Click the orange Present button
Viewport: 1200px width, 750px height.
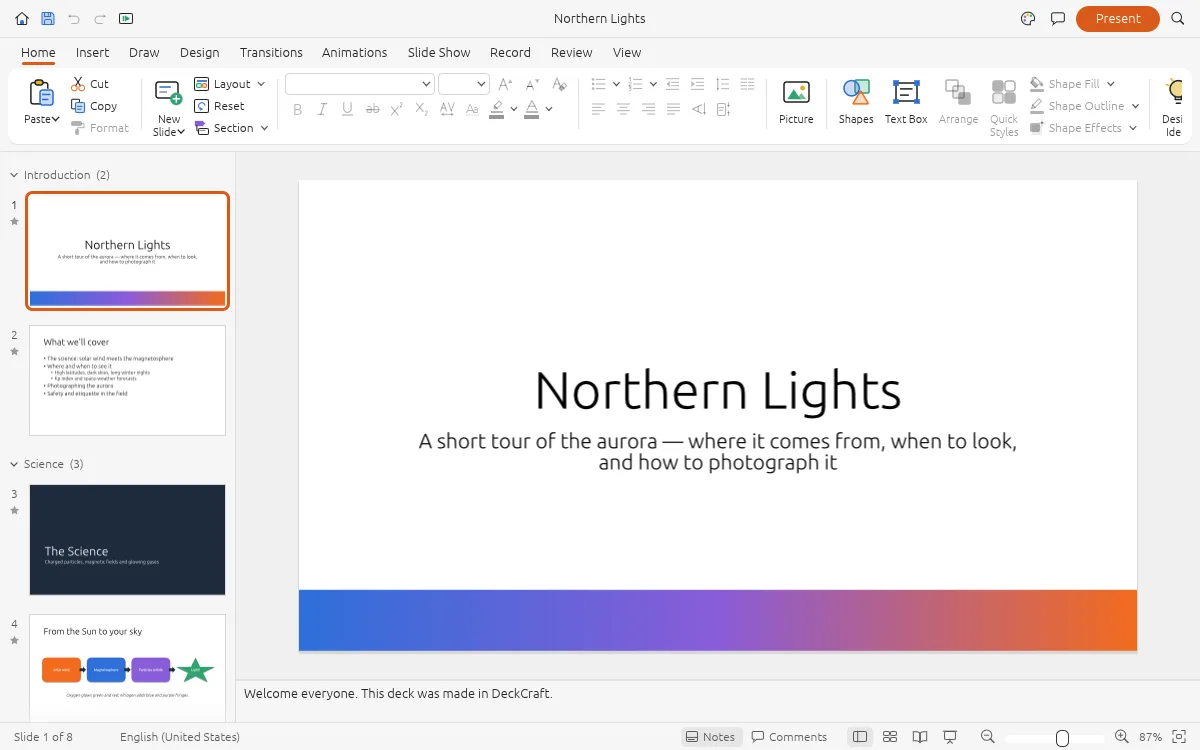coord(1118,18)
